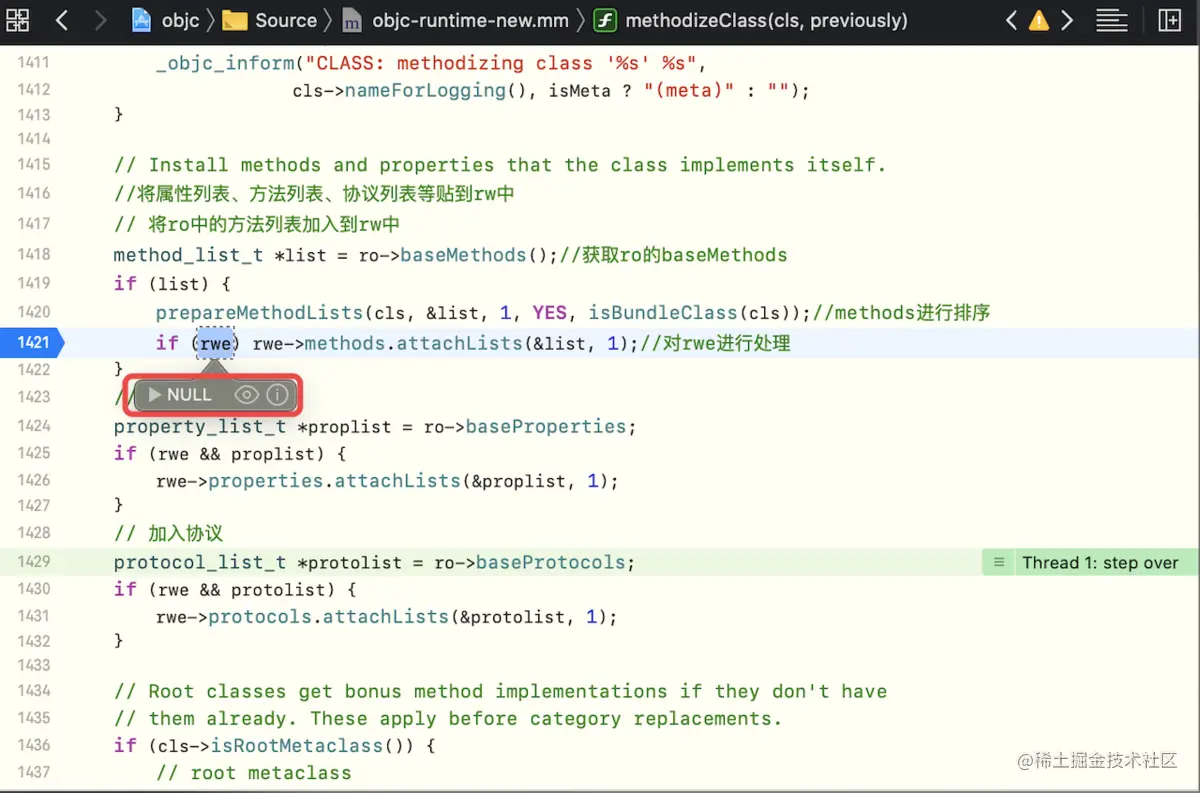Add a new editor pane
Image resolution: width=1200 pixels, height=793 pixels.
pos(1169,20)
